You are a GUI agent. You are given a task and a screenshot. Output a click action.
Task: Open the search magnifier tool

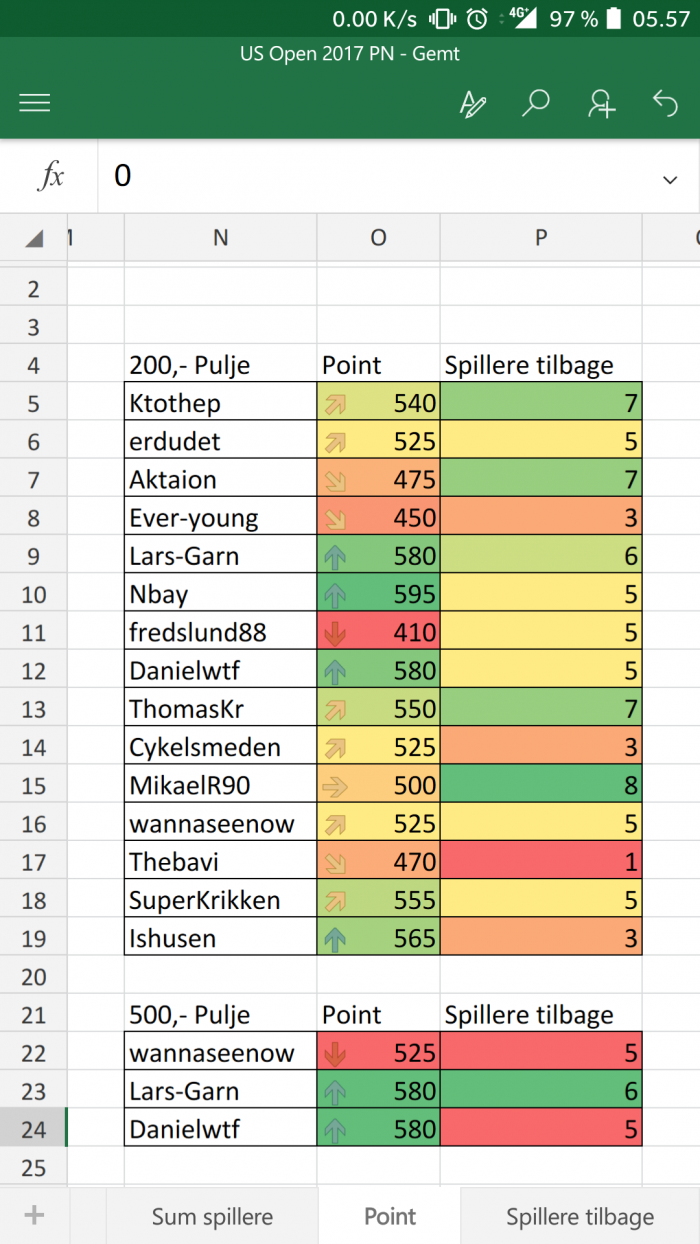pos(537,102)
